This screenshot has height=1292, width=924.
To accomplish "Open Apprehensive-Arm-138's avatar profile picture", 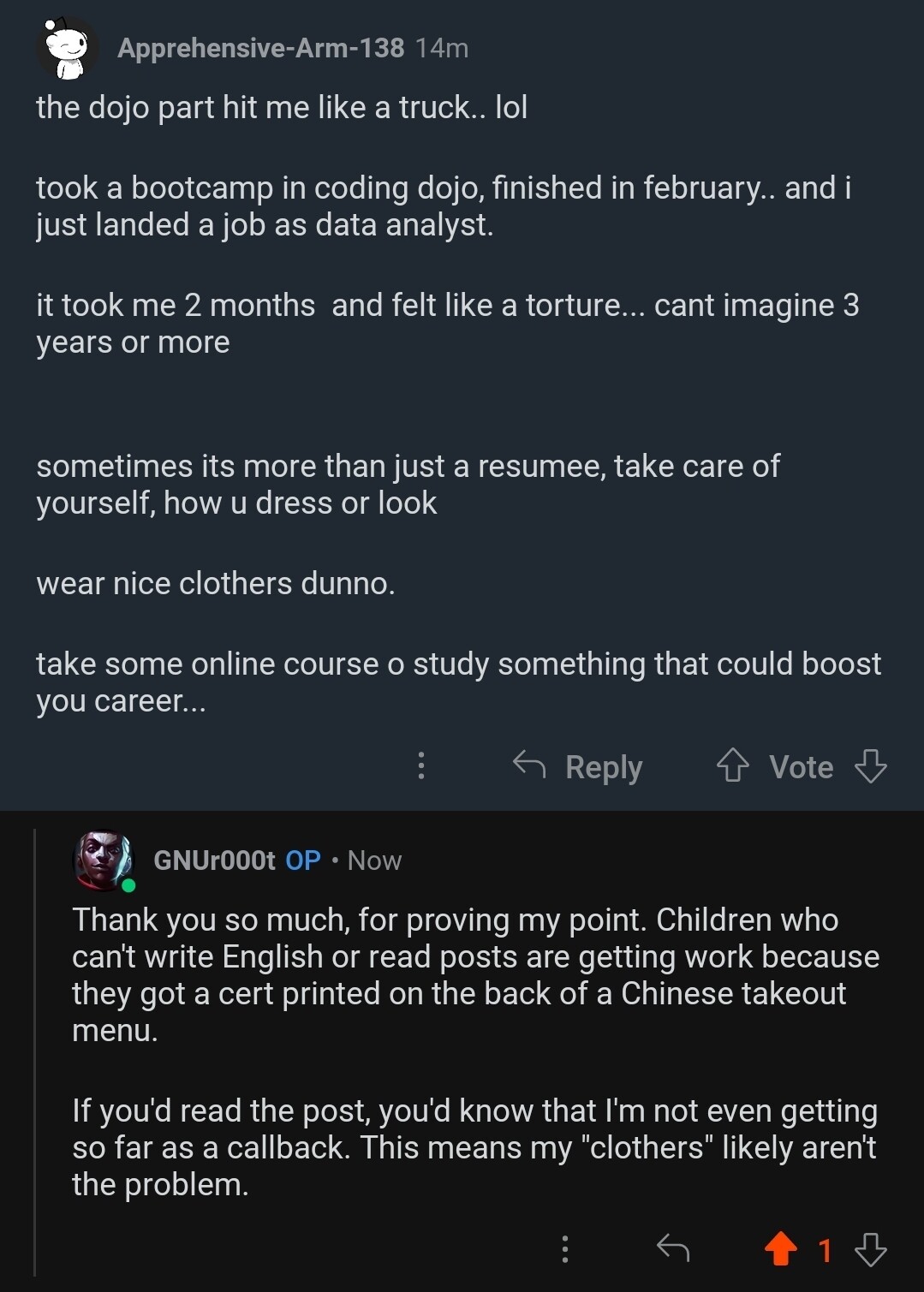I will tap(67, 49).
